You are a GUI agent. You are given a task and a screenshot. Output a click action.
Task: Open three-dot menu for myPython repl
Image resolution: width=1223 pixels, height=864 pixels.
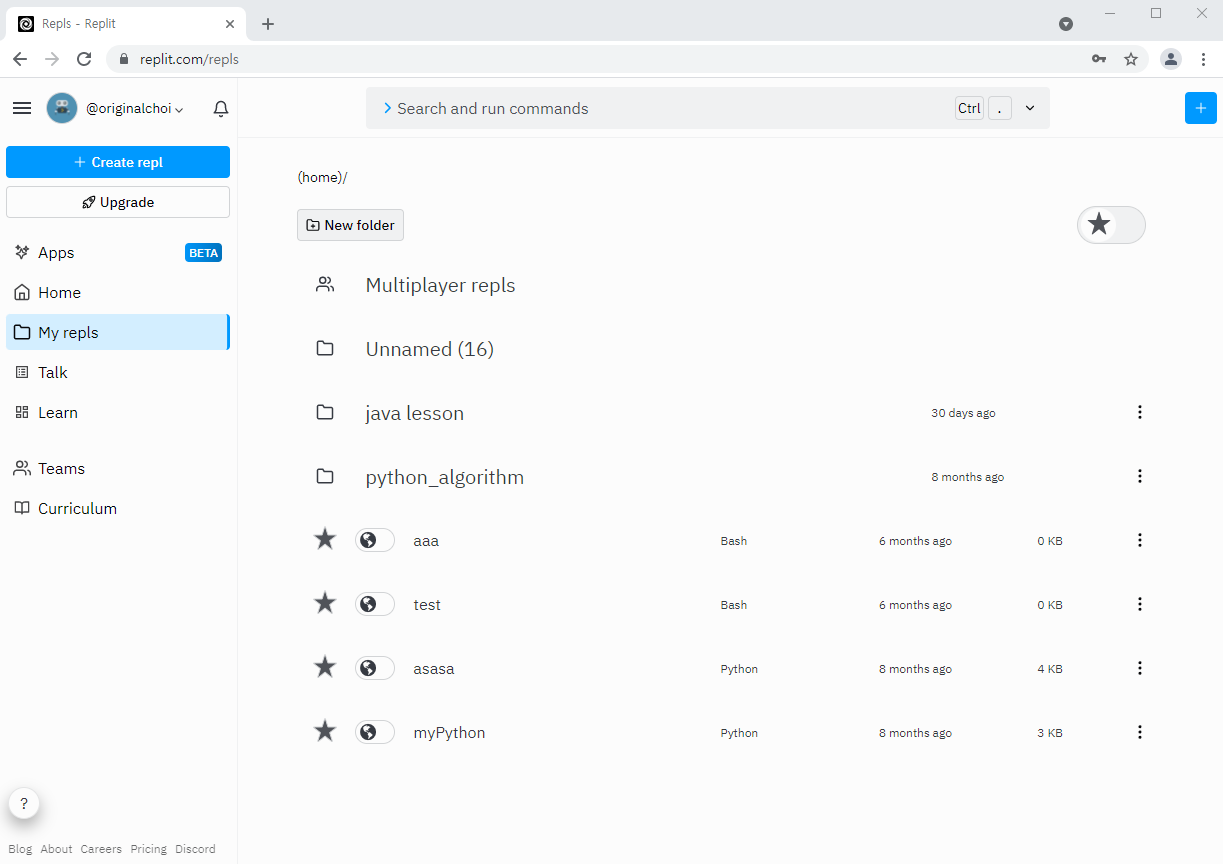click(x=1140, y=732)
